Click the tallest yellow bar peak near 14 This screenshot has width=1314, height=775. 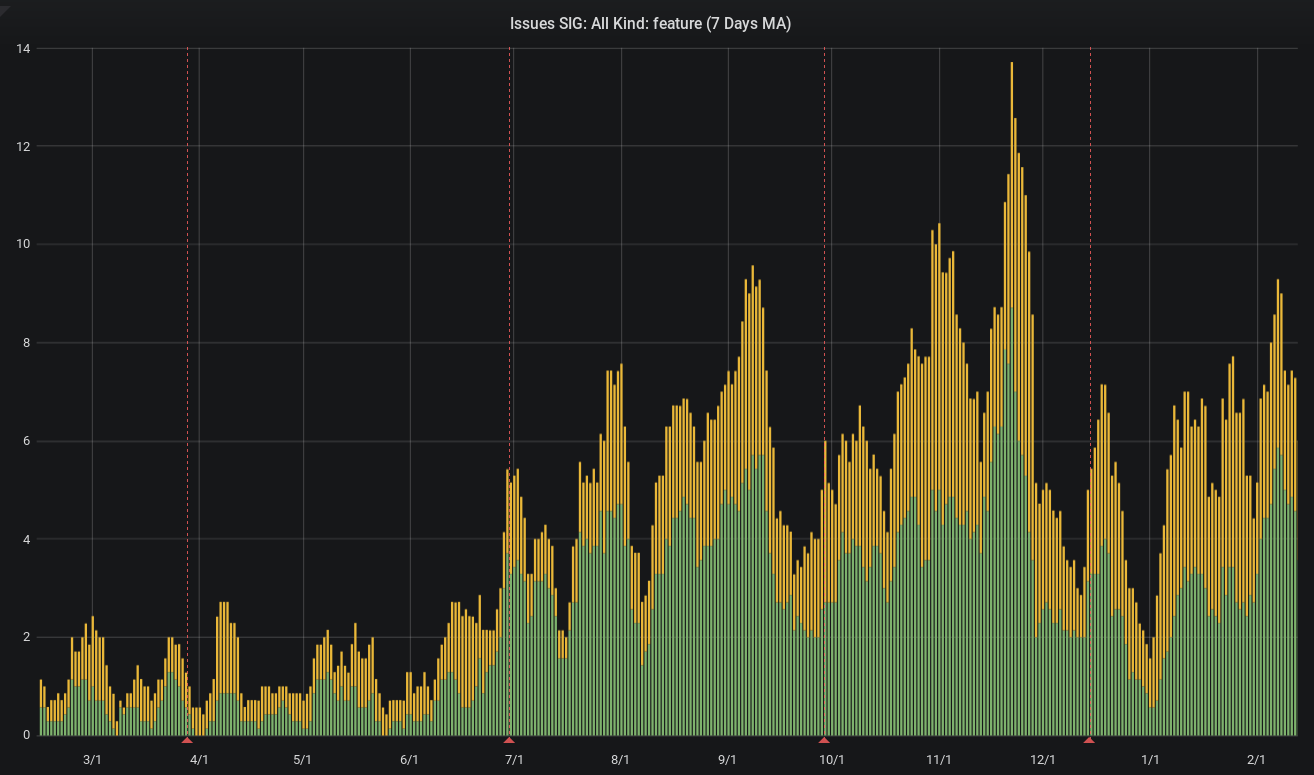[1012, 66]
